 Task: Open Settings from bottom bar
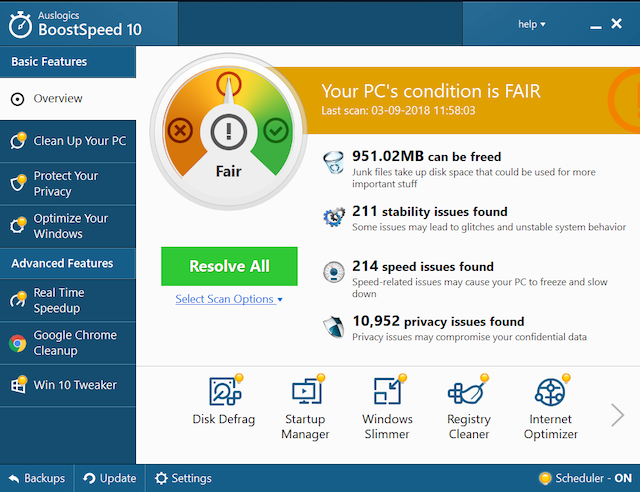coord(183,478)
